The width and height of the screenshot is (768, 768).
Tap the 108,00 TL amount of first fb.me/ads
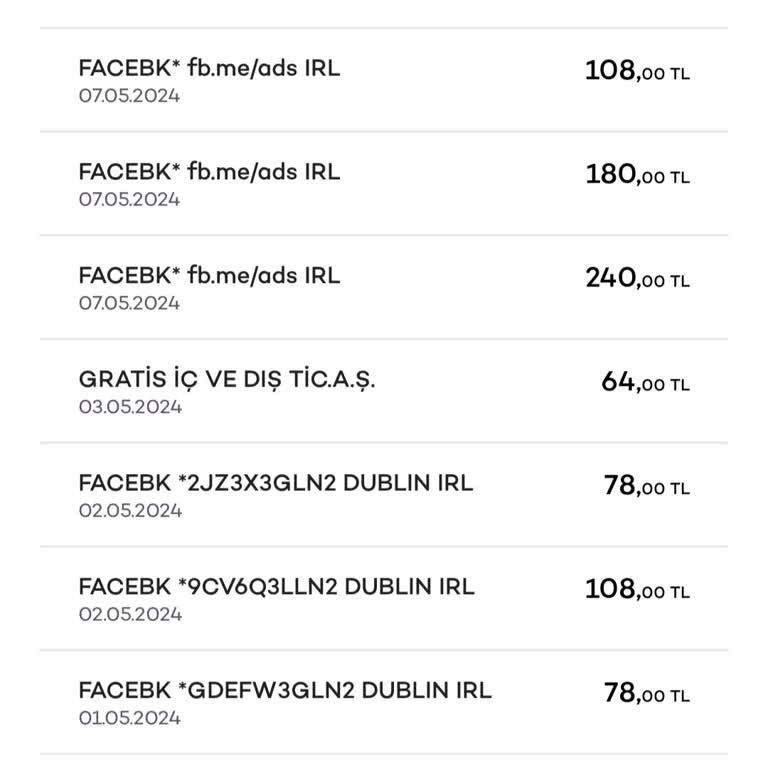point(638,71)
